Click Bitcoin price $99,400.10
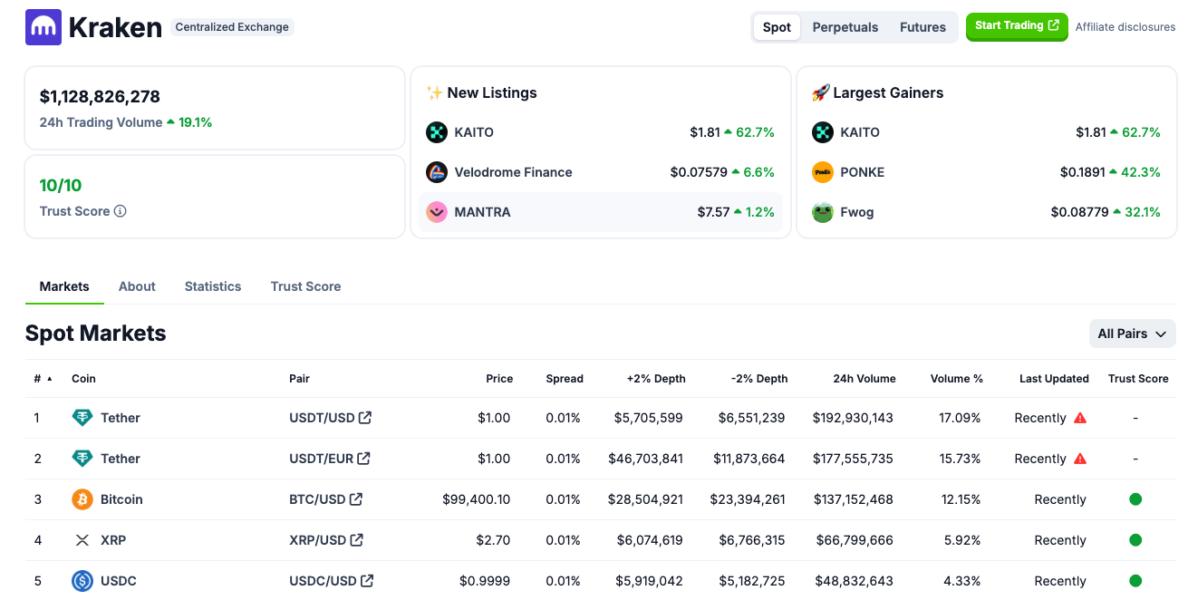Image resolution: width=1188 pixels, height=600 pixels. coord(477,499)
